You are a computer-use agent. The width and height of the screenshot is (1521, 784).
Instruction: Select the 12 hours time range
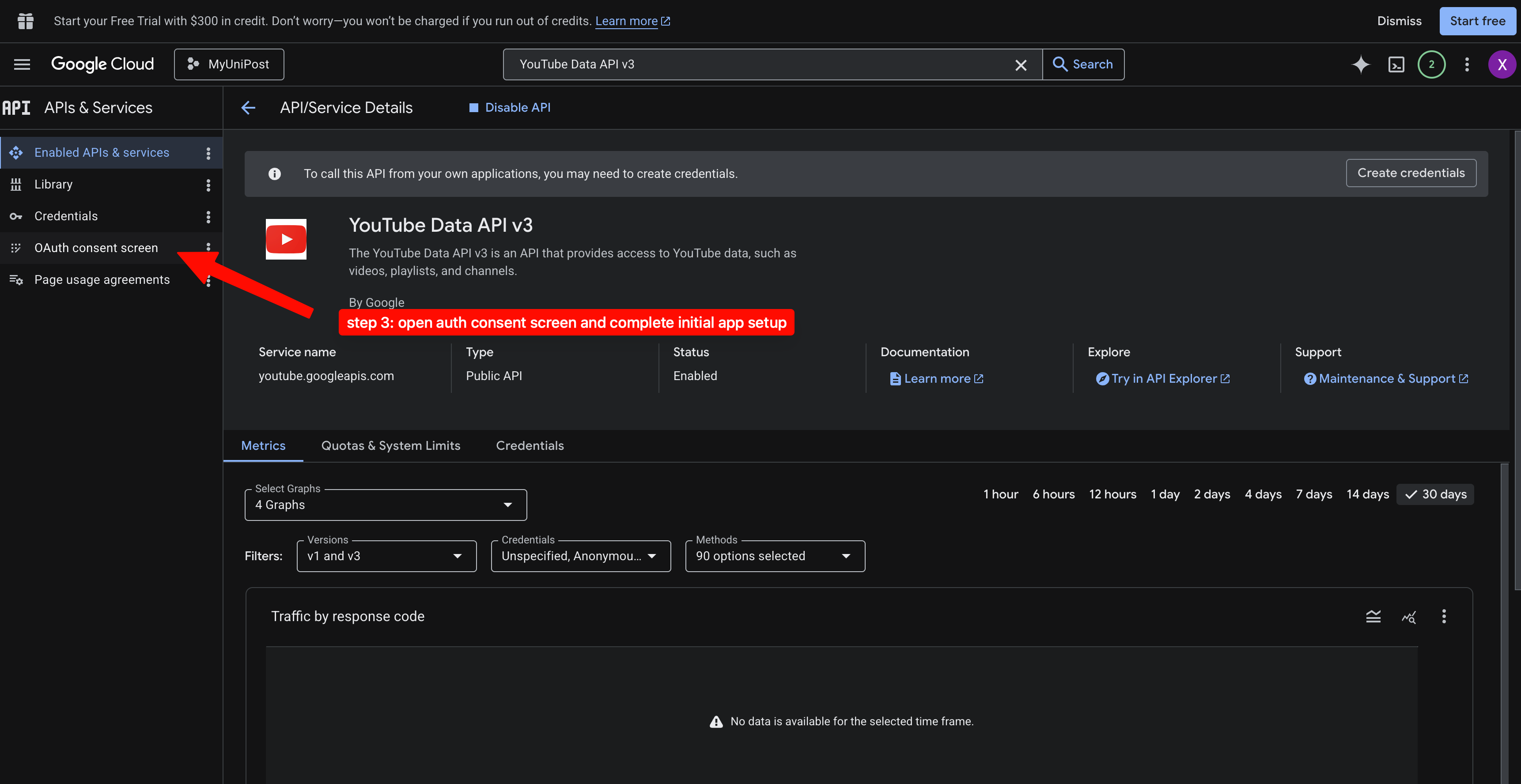1112,494
